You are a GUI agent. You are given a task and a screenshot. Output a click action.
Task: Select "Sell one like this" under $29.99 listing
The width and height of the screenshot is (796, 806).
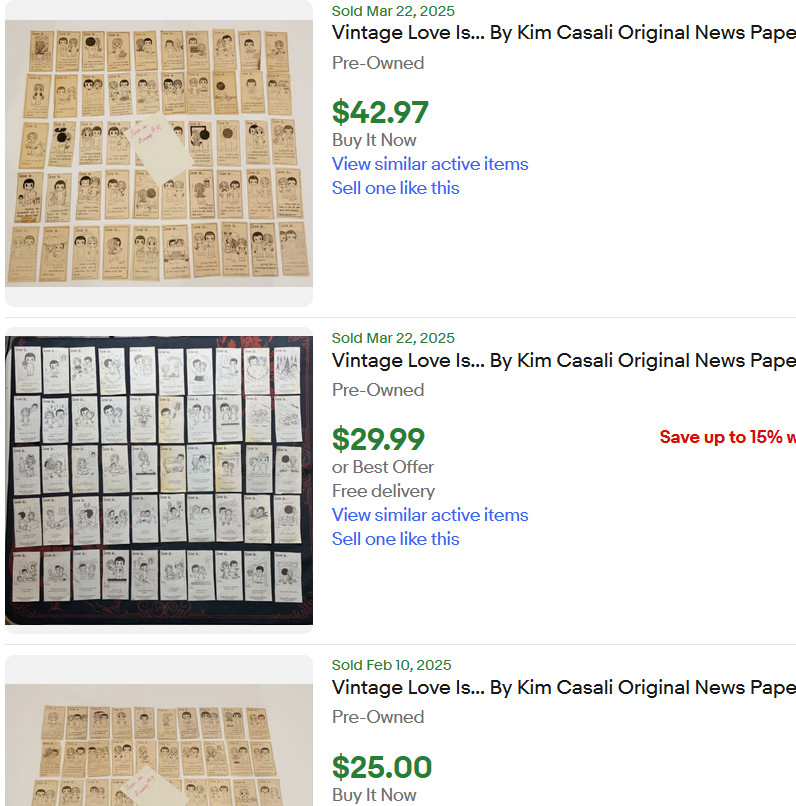click(396, 539)
